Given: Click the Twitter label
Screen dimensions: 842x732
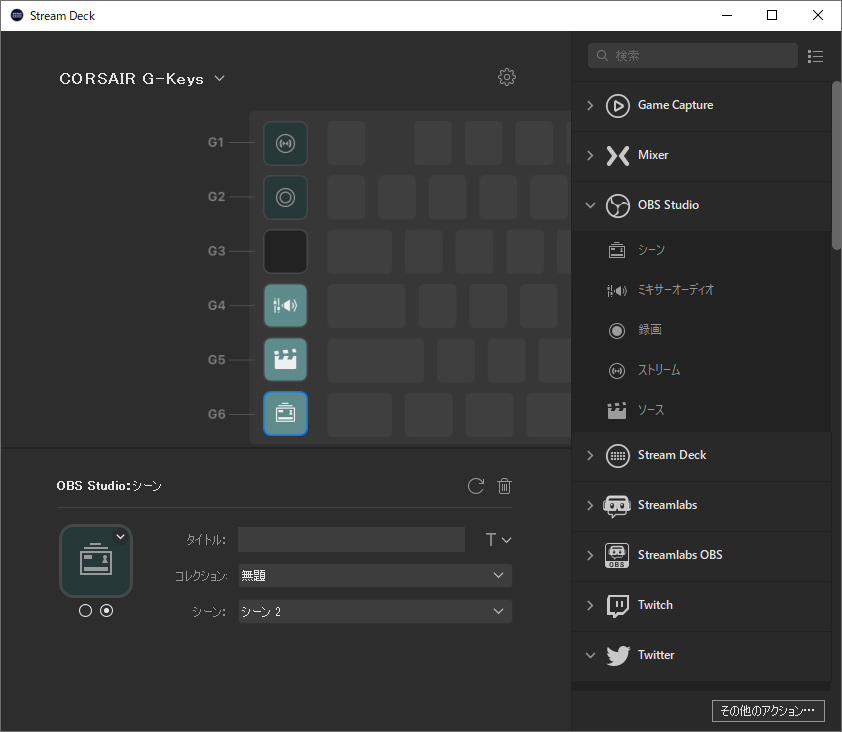Looking at the screenshot, I should tap(656, 655).
